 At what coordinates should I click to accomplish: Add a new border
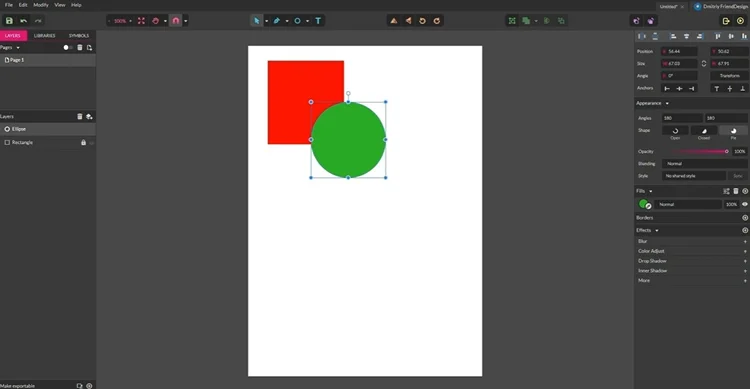745,218
